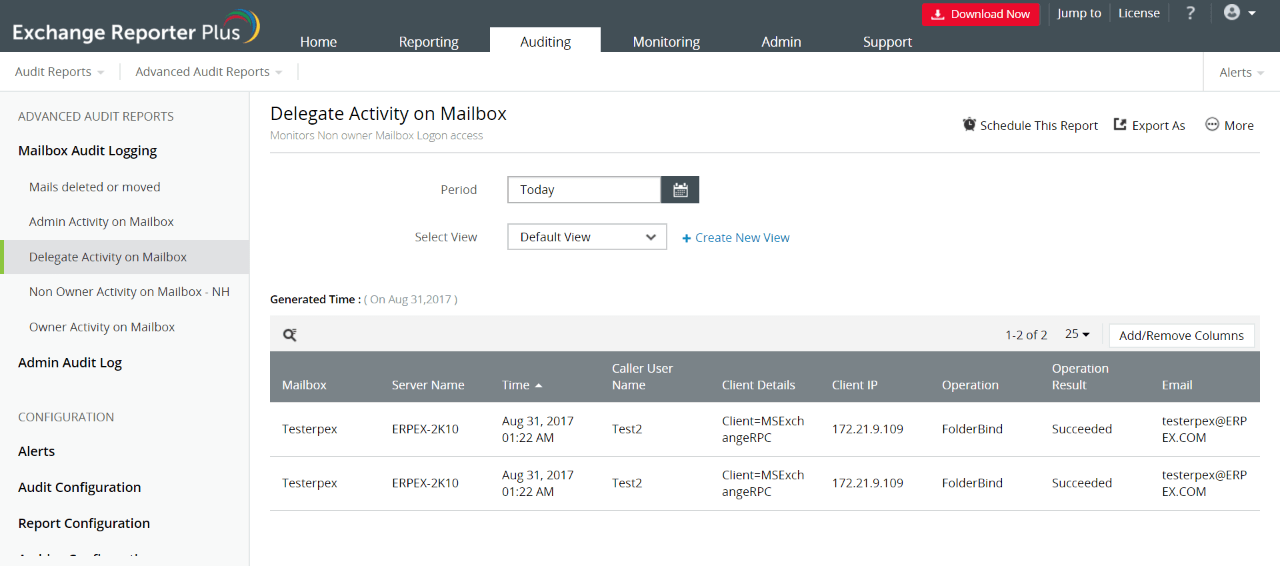Open the user account avatar menu

1239,13
